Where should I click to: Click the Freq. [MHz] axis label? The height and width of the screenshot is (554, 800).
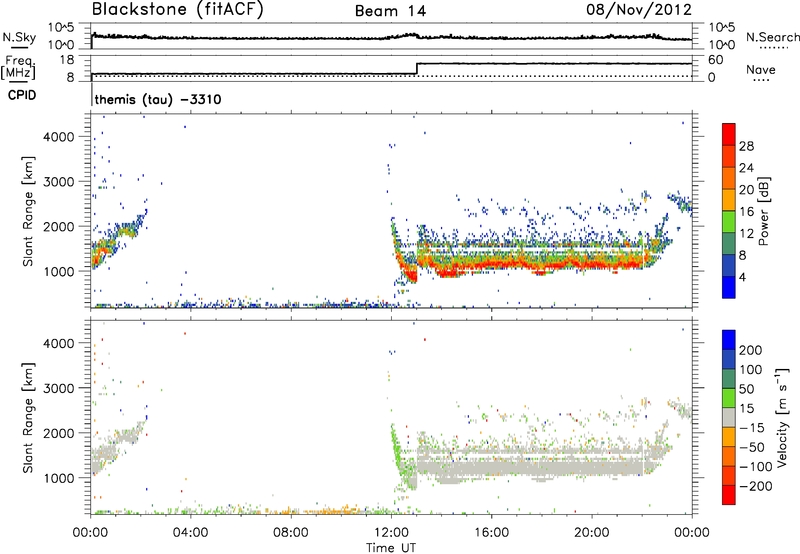(18, 68)
